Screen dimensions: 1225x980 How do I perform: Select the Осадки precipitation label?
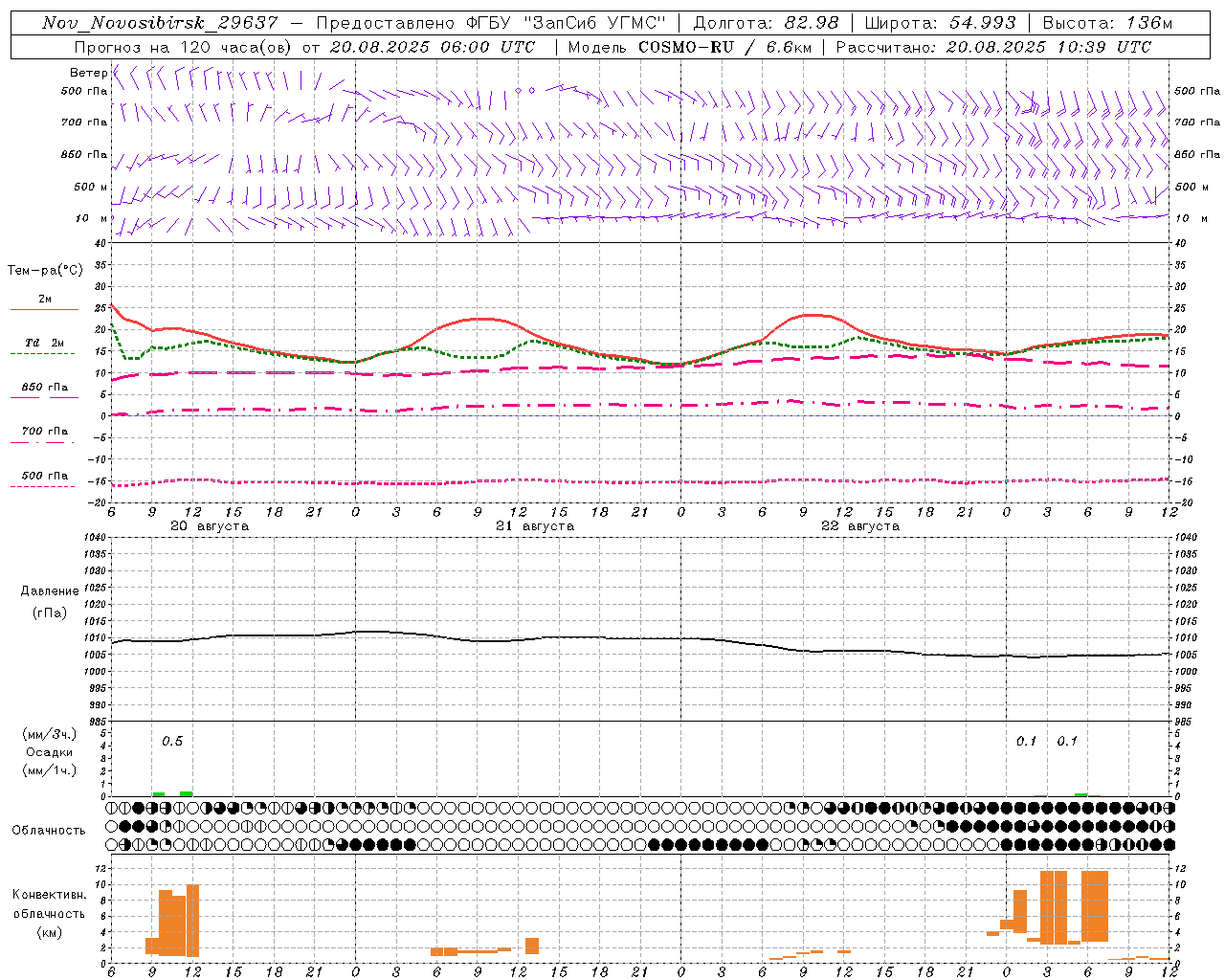pos(50,752)
